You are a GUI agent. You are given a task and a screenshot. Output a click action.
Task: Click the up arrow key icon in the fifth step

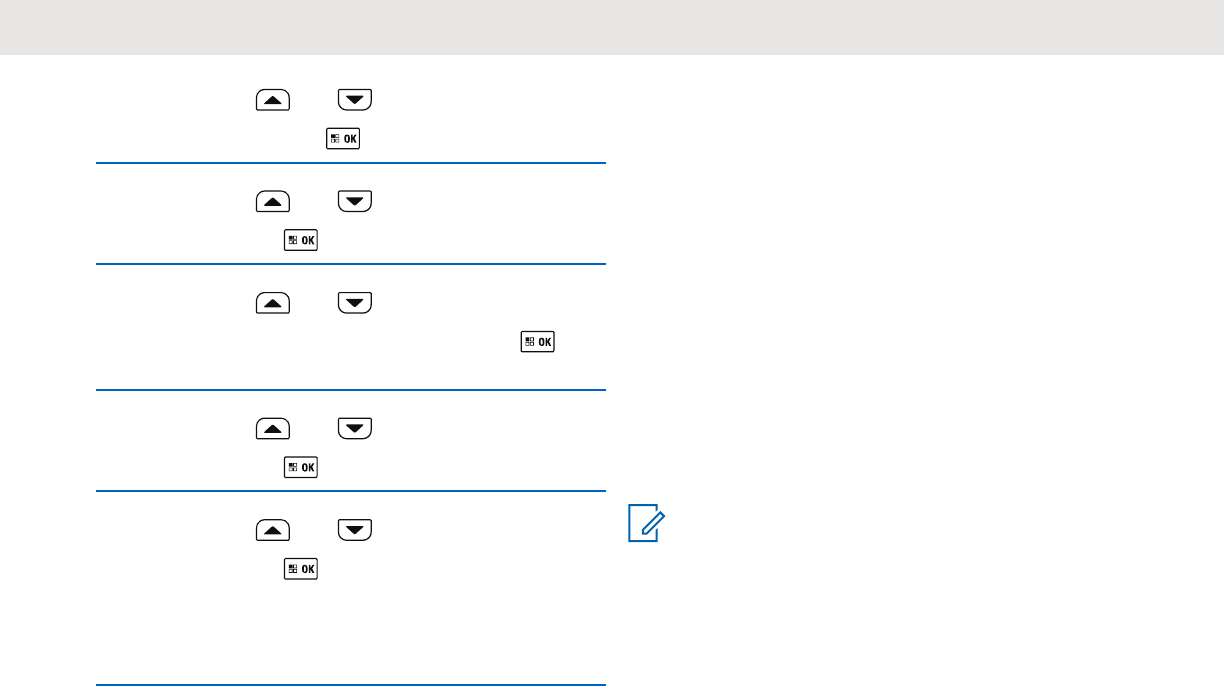click(x=273, y=530)
